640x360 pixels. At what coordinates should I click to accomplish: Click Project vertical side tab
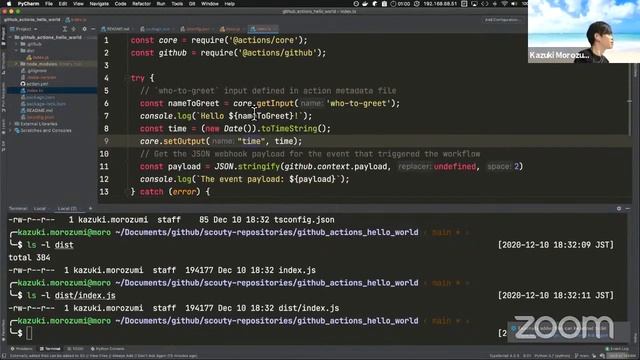tap(3, 37)
